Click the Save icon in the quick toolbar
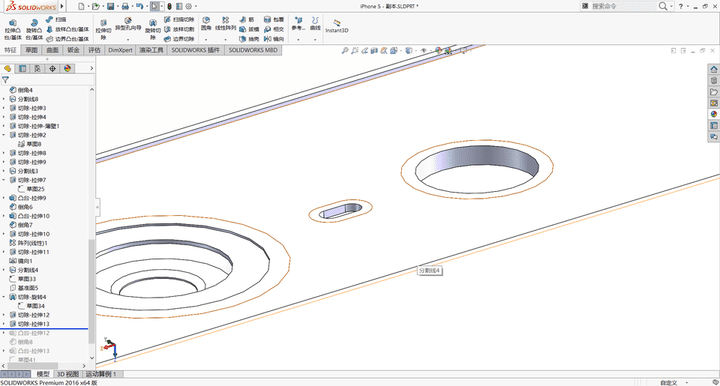The image size is (720, 386). click(111, 6)
